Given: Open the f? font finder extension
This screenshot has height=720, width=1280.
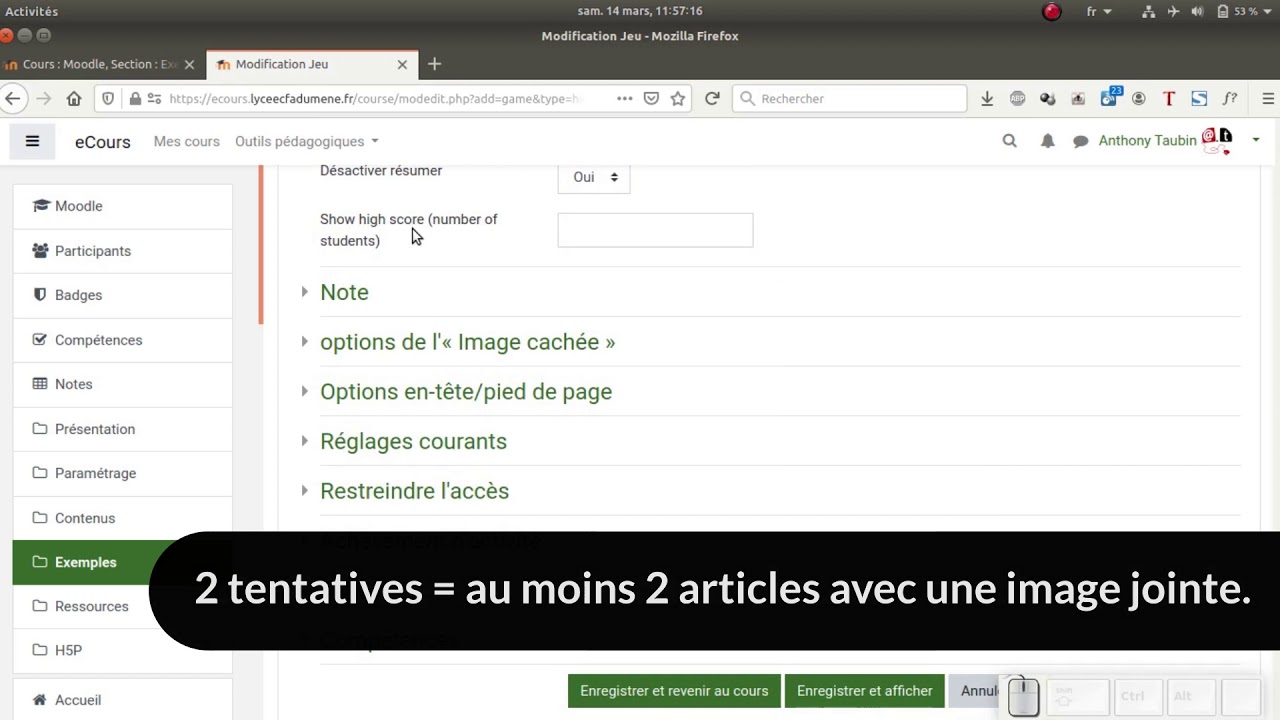Looking at the screenshot, I should (x=1230, y=98).
